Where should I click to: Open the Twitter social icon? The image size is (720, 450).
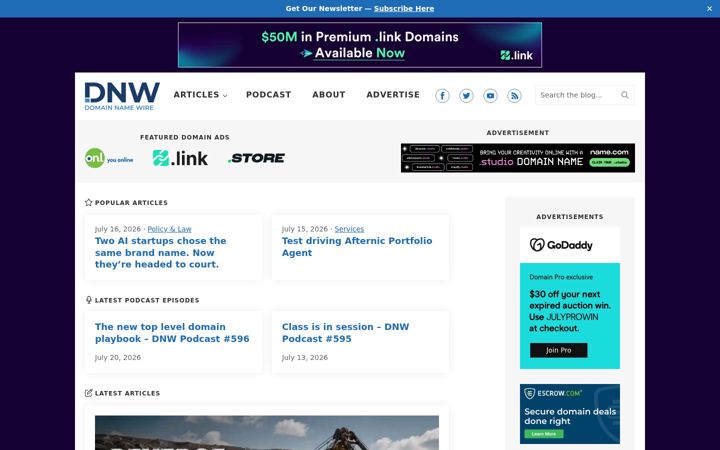click(466, 96)
